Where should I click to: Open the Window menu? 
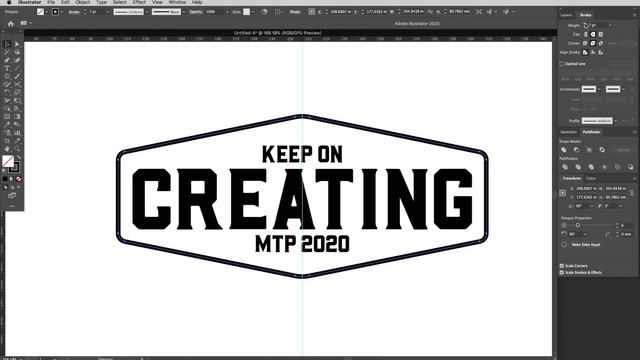click(177, 2)
